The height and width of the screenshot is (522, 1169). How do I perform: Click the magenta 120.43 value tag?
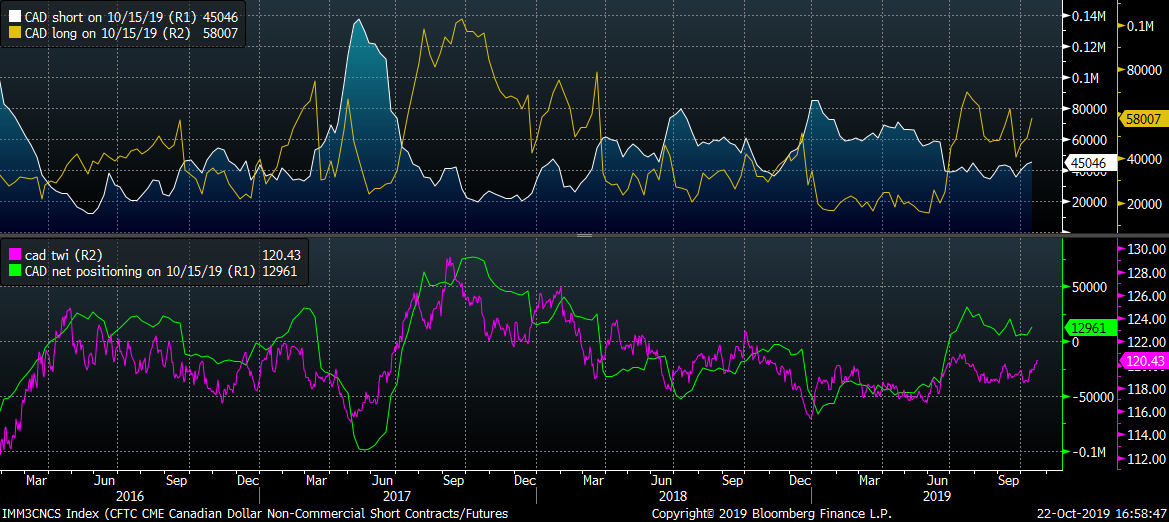click(1142, 362)
